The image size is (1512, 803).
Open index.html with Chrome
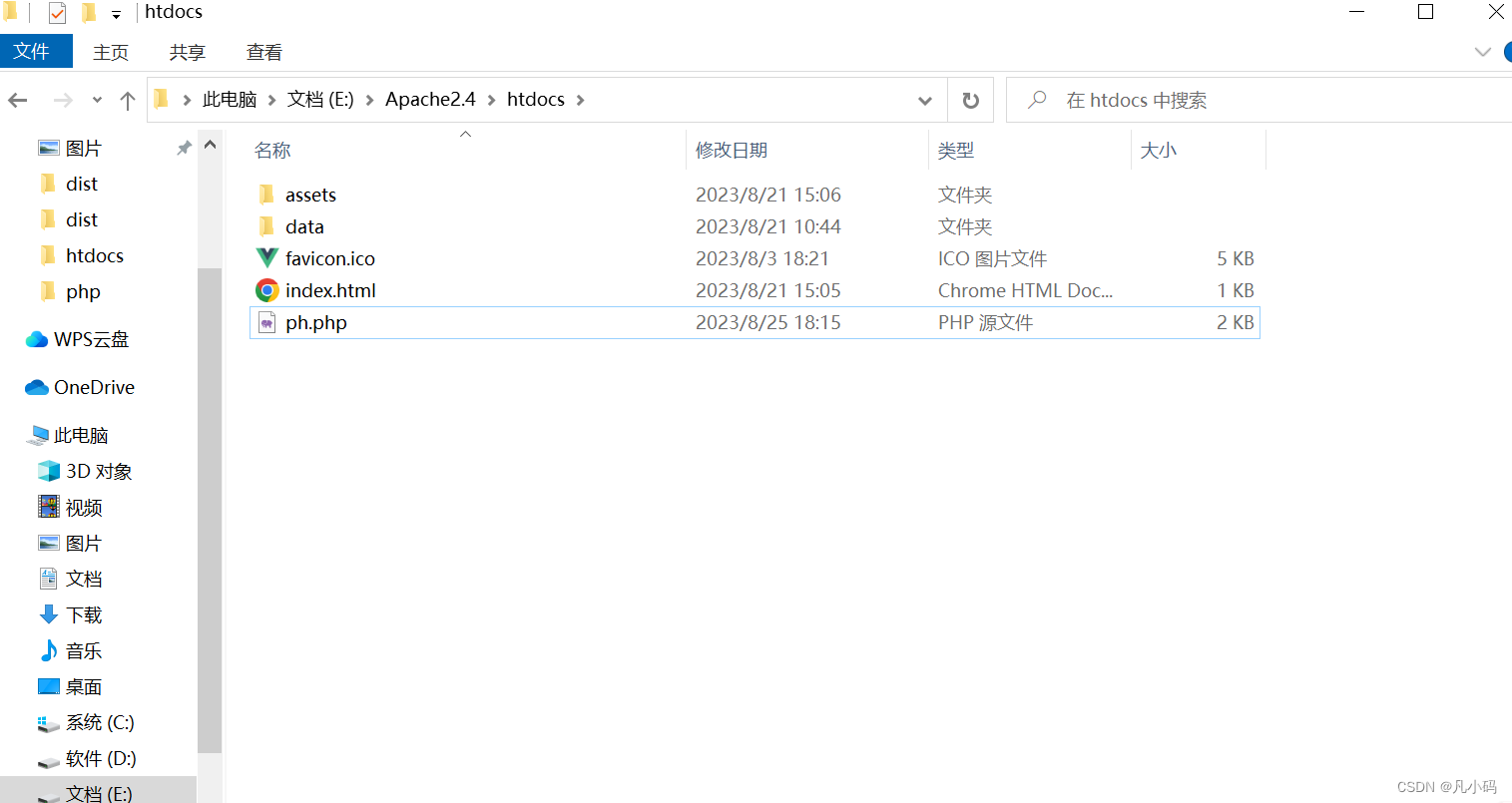tap(330, 289)
